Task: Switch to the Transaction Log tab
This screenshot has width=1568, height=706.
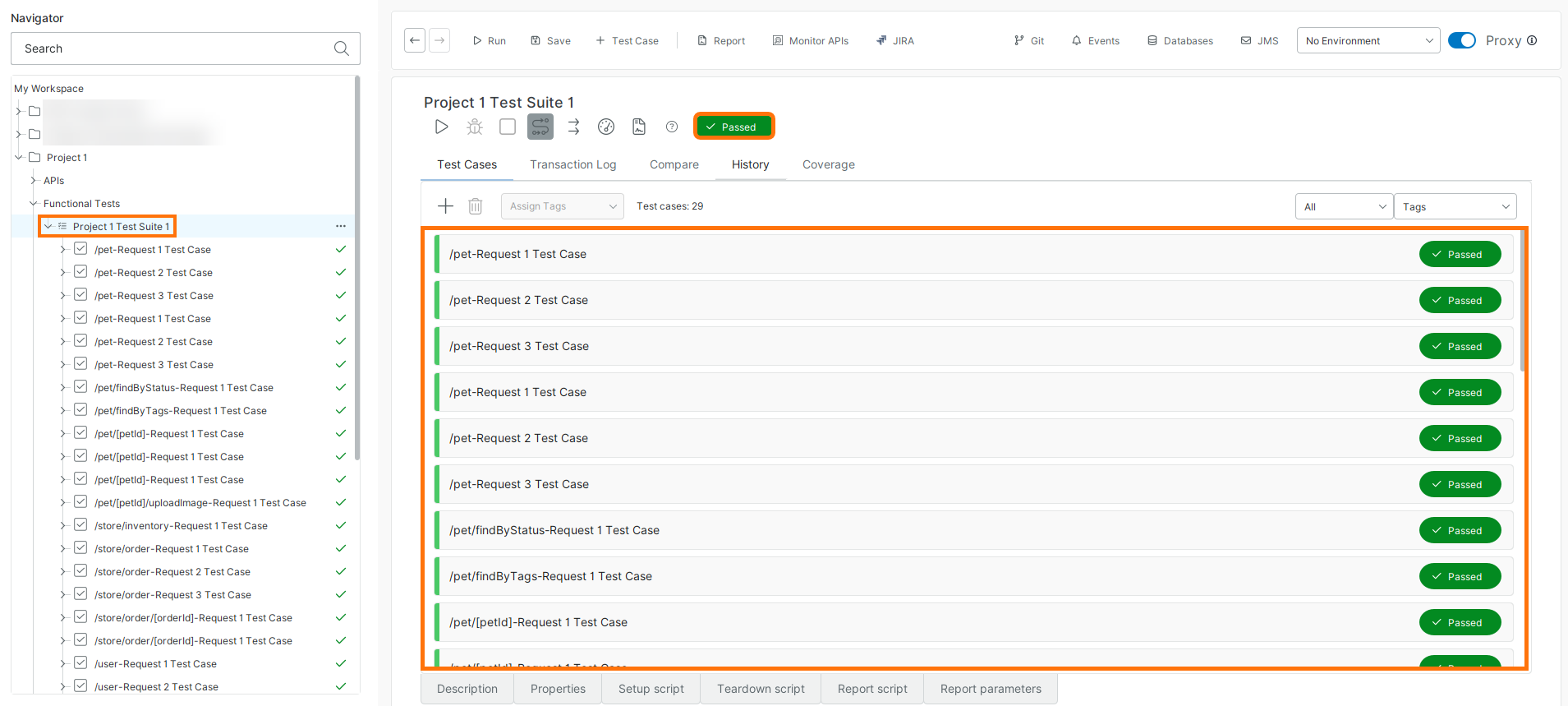Action: [x=573, y=164]
